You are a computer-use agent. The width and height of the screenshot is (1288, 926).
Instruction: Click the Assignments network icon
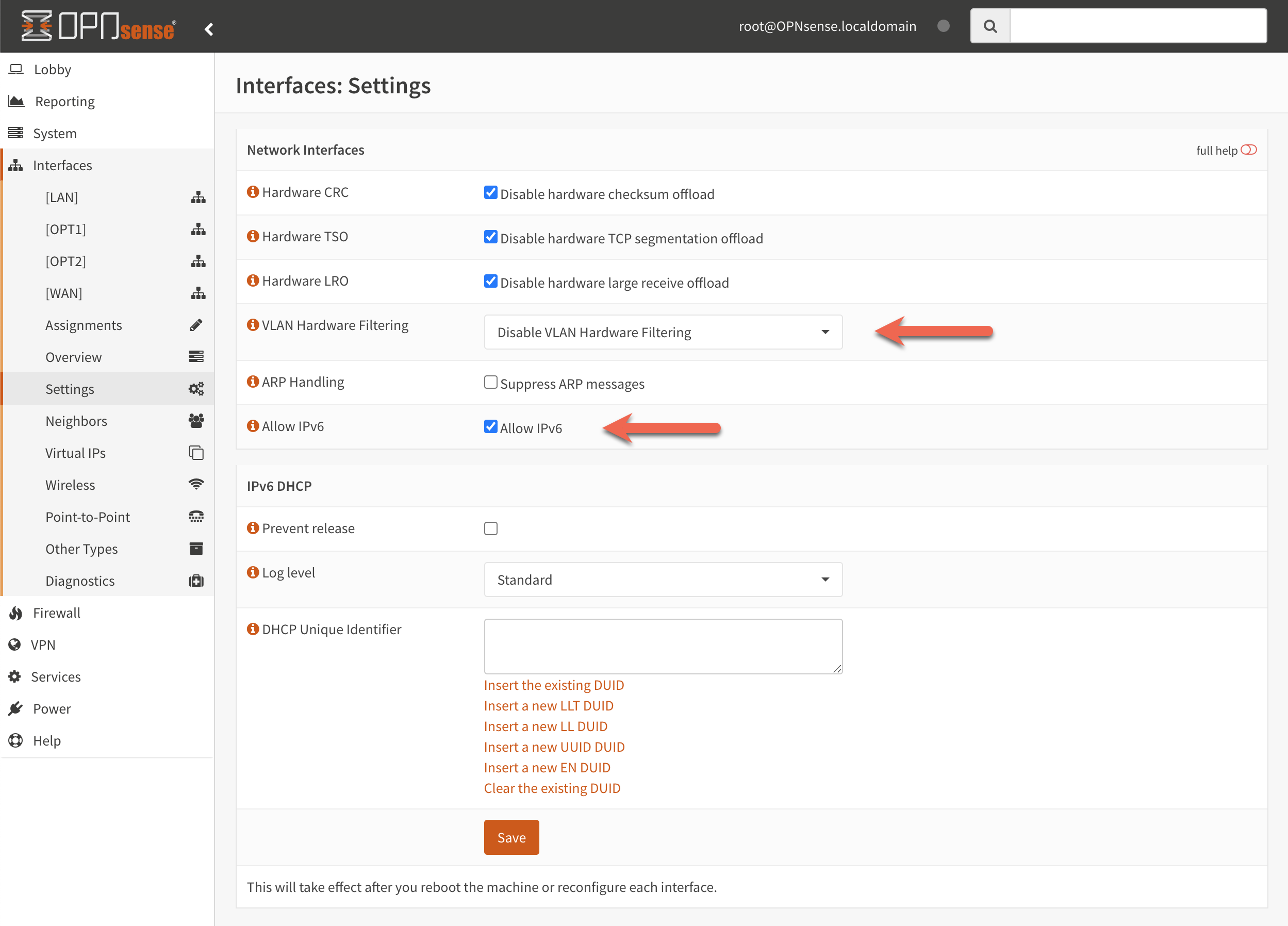[196, 324]
